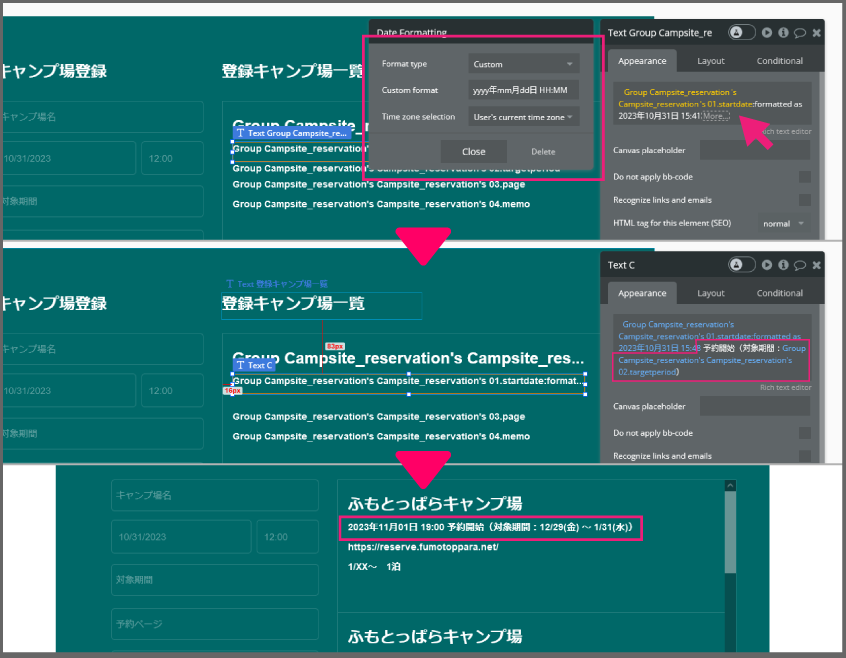Click the キャンプ場名 input in the preview page
846x658 pixels.
pos(215,495)
